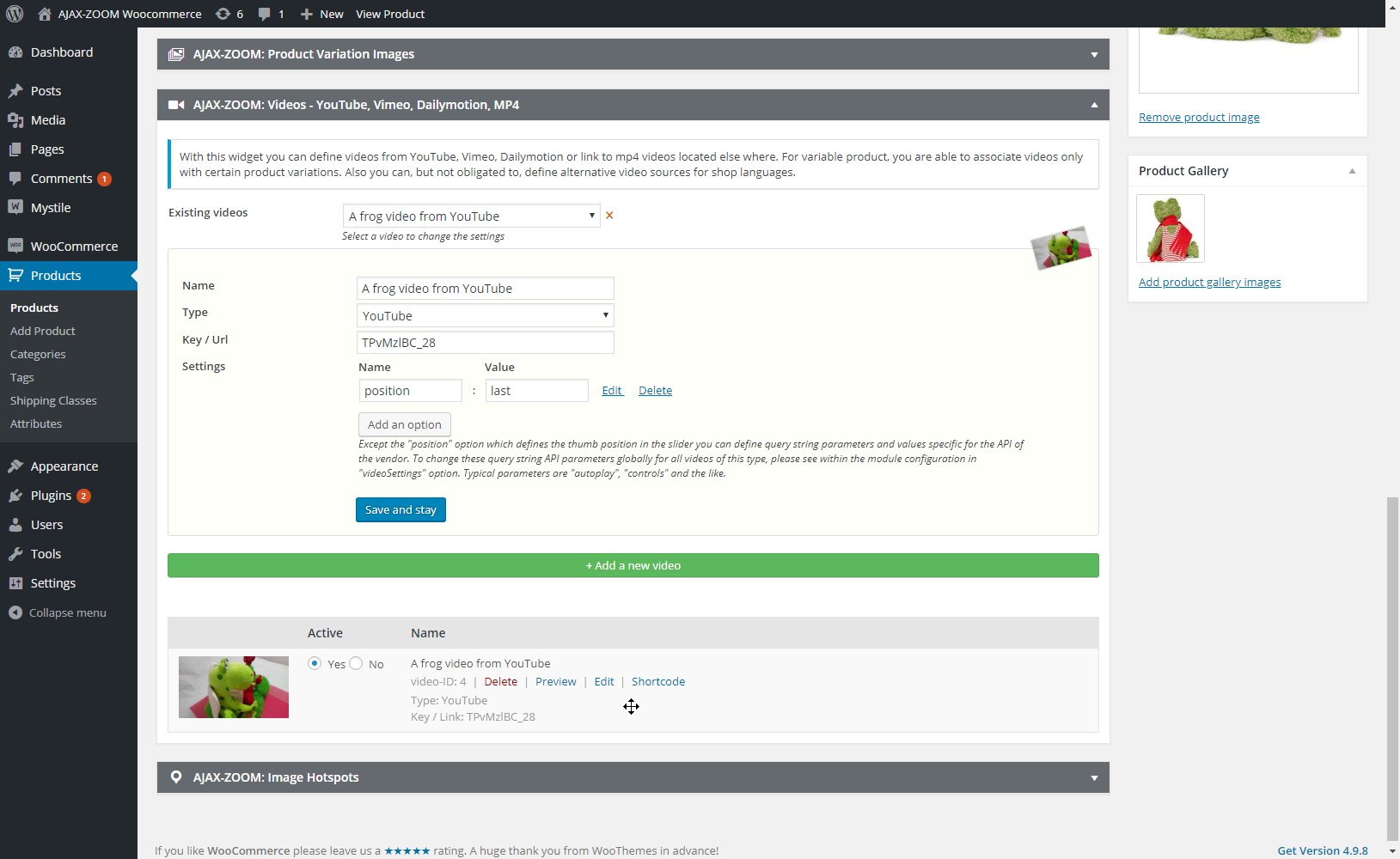
Task: Click the Mystile icon in sidebar
Action: (x=15, y=208)
